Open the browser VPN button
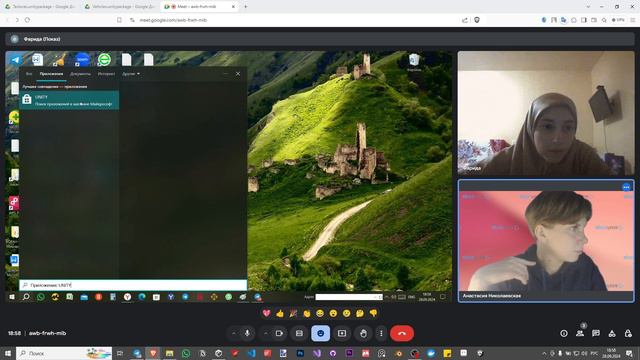 tap(618, 20)
